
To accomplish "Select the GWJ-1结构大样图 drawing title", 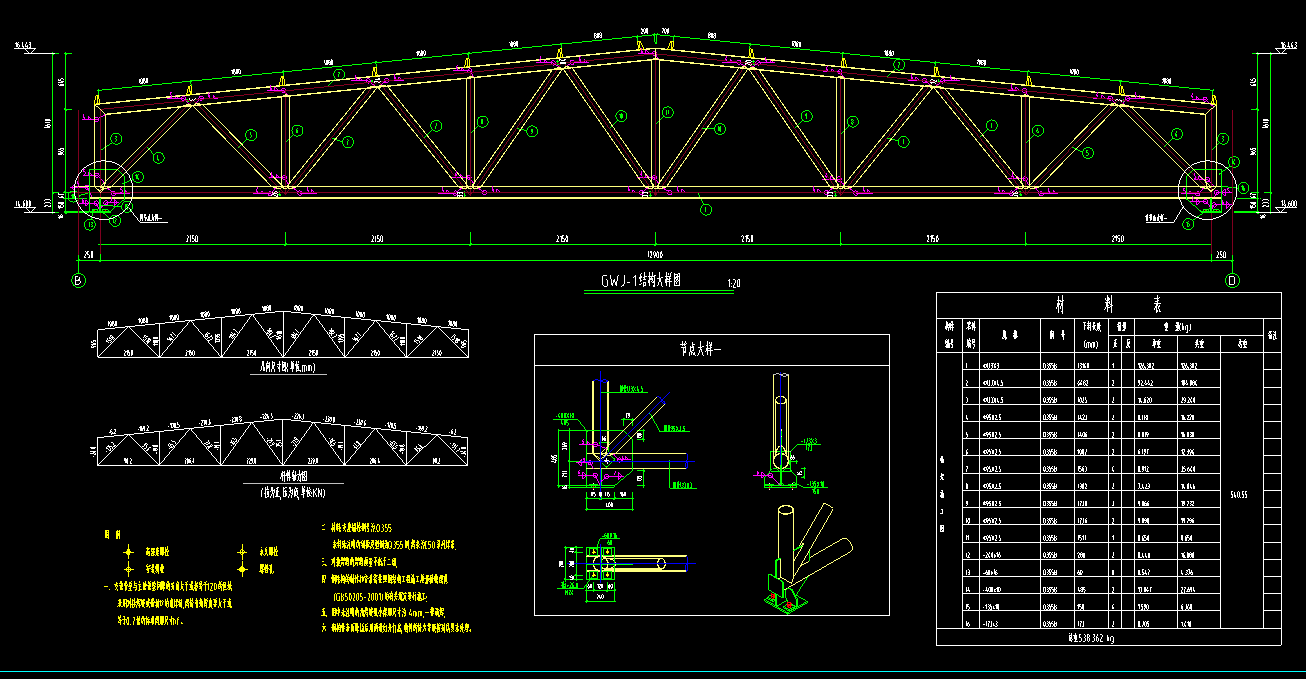I will [641, 282].
